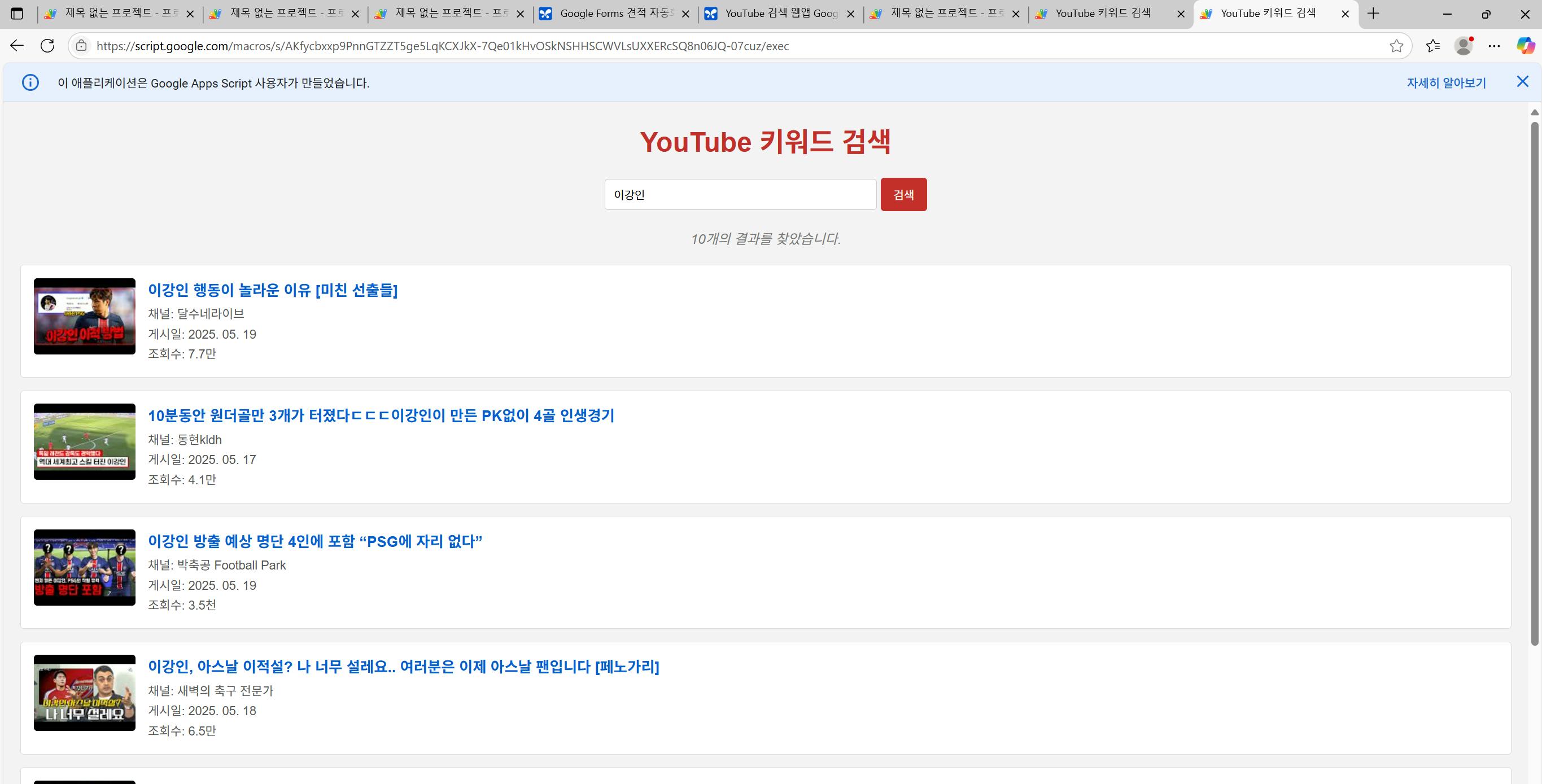Close the first 제목 없는 프로젝트 tab
Viewport: 1542px width, 784px height.
pyautogui.click(x=190, y=14)
